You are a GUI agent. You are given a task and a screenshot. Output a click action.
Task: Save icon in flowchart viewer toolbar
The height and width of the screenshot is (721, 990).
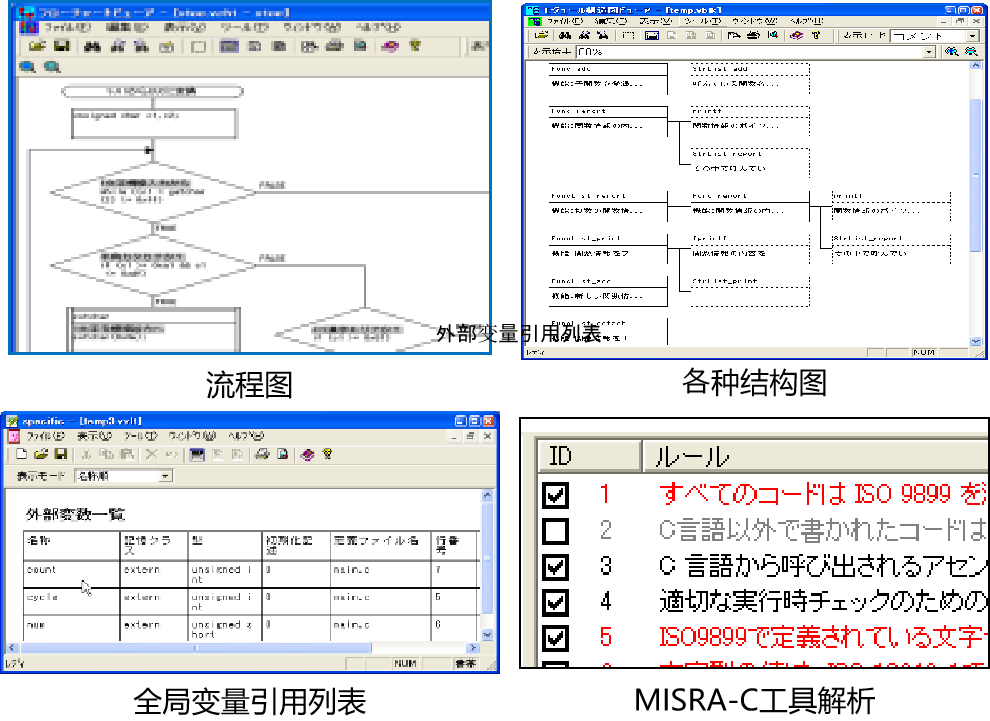tap(61, 45)
